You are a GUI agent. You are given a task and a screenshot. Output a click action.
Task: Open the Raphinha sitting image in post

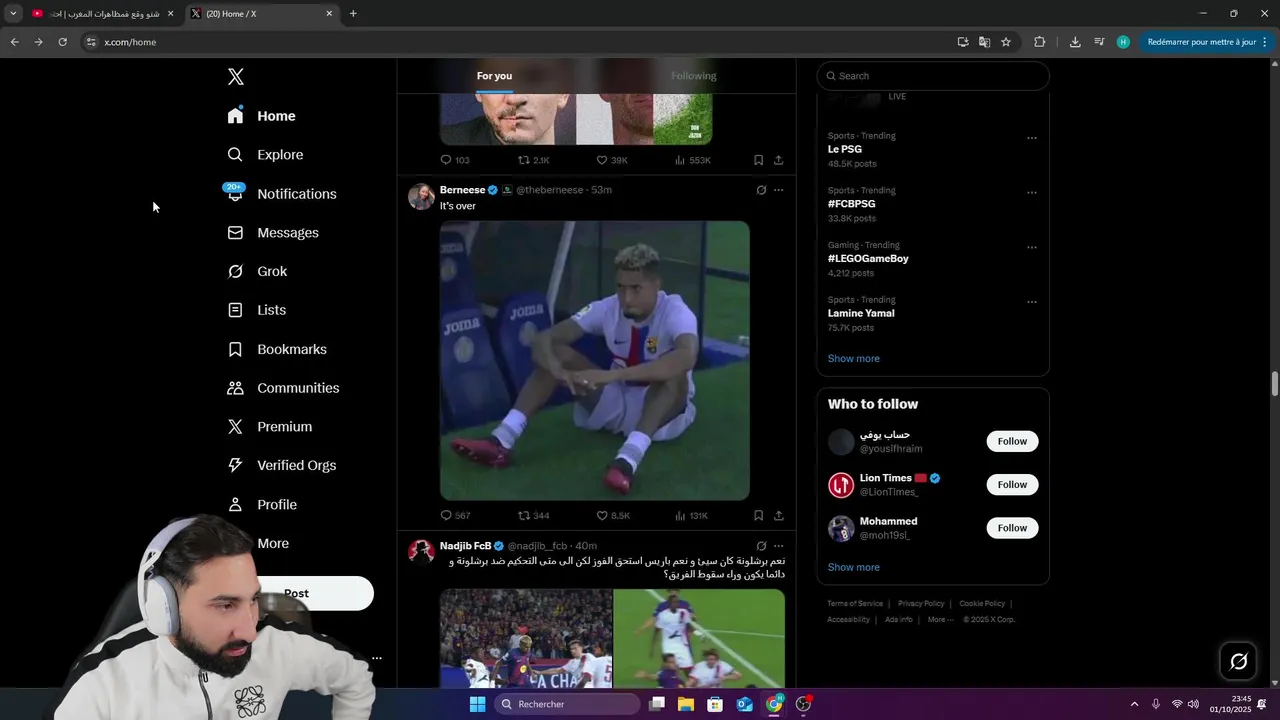pos(595,361)
